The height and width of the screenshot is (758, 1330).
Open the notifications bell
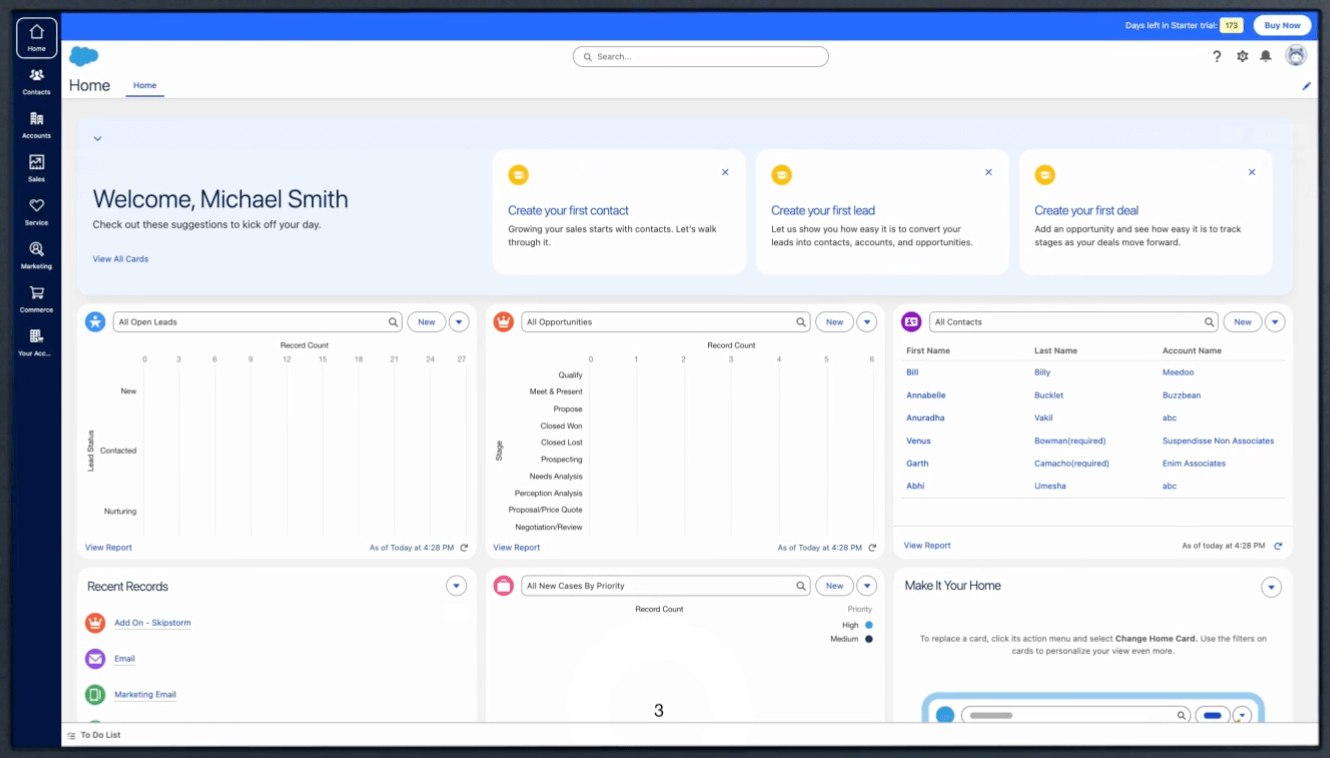(1266, 57)
